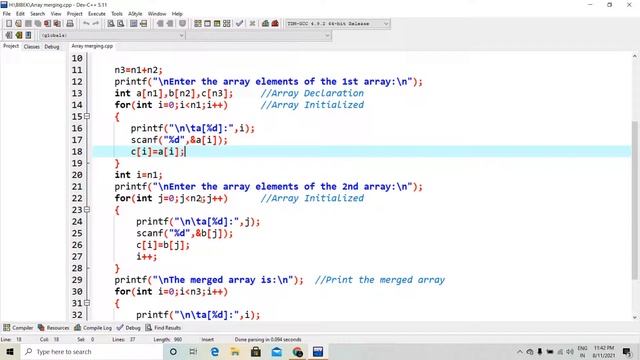The height and width of the screenshot is (360, 640).
Task: Collapse the code block at line 31
Action: [x=87, y=303]
